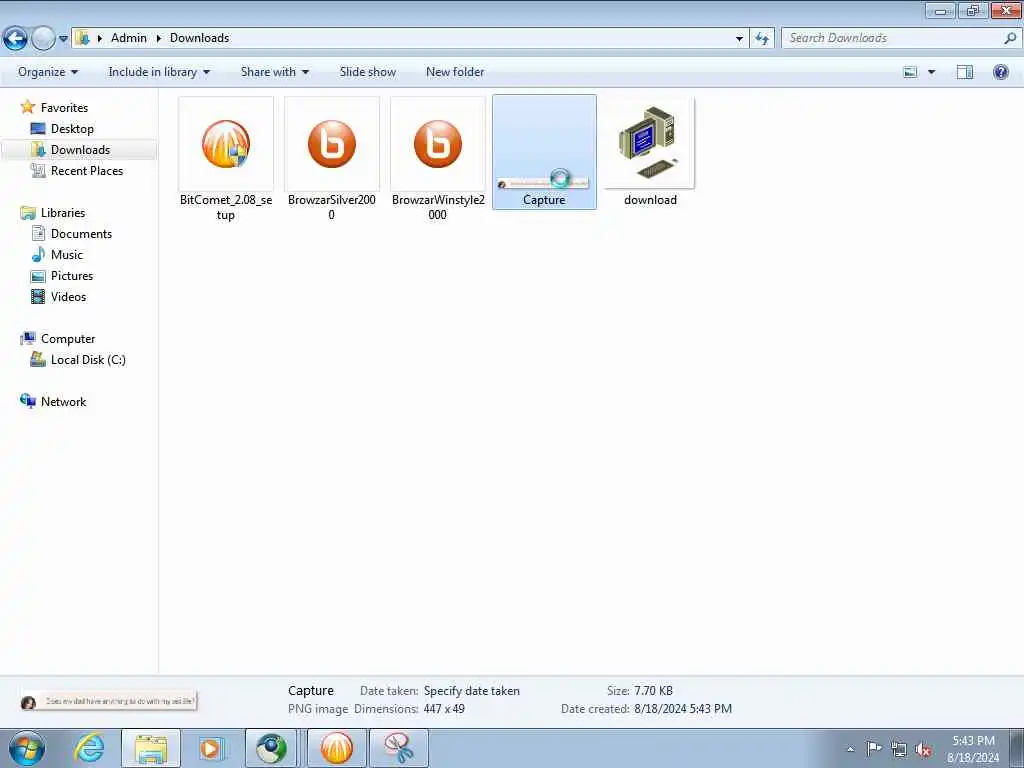The image size is (1024, 768).
Task: Open Recent Places in Favorites
Action: tap(86, 170)
